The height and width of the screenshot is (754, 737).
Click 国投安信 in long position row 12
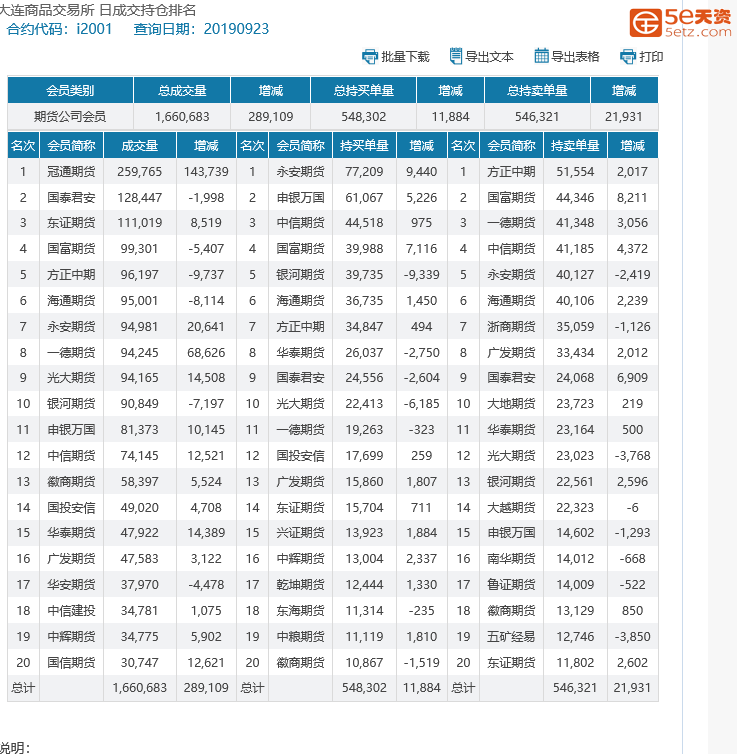pyautogui.click(x=300, y=455)
